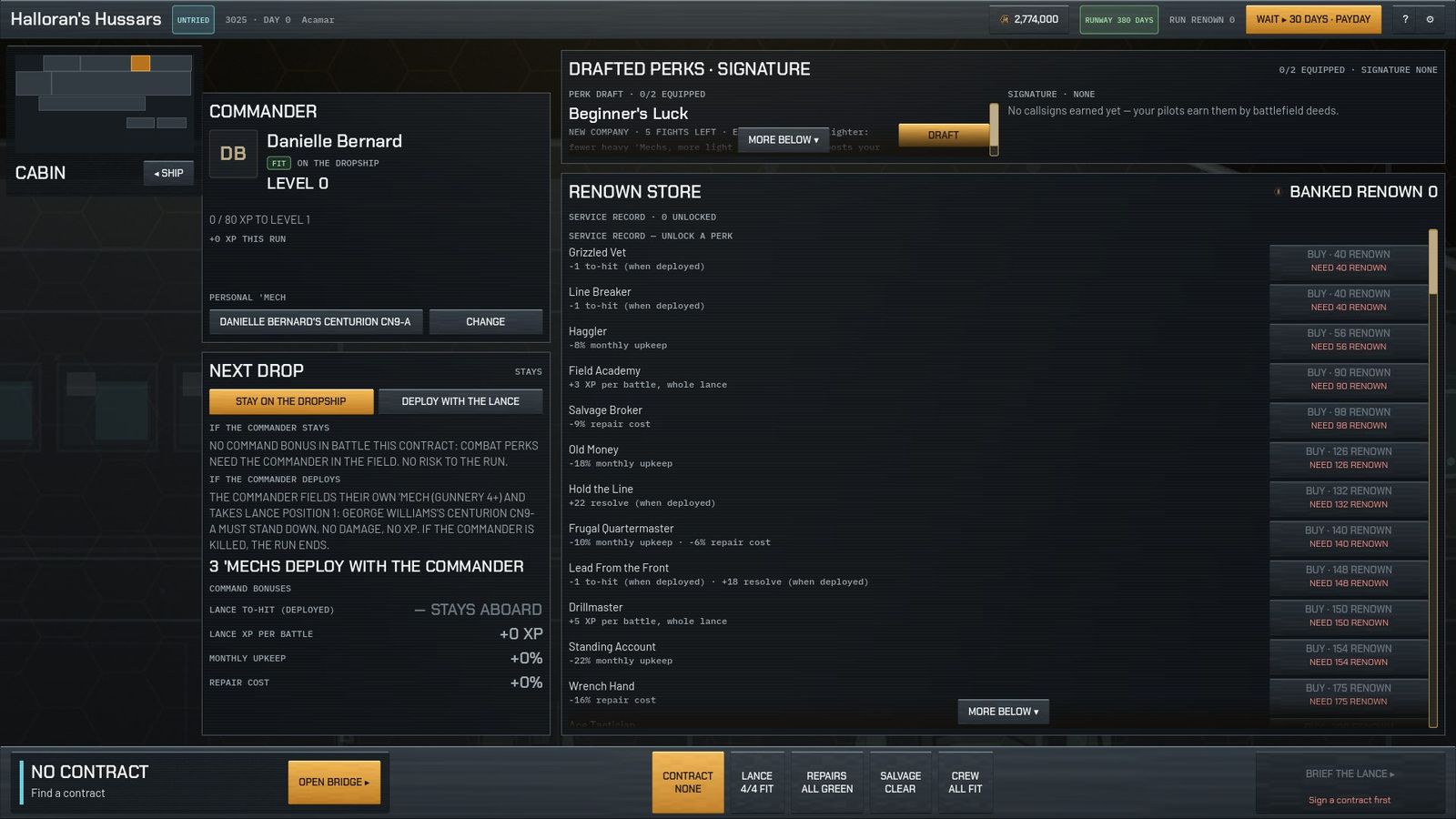Buy Drillmaster for 150 renown
This screenshot has width=1456, height=819.
[x=1348, y=616]
